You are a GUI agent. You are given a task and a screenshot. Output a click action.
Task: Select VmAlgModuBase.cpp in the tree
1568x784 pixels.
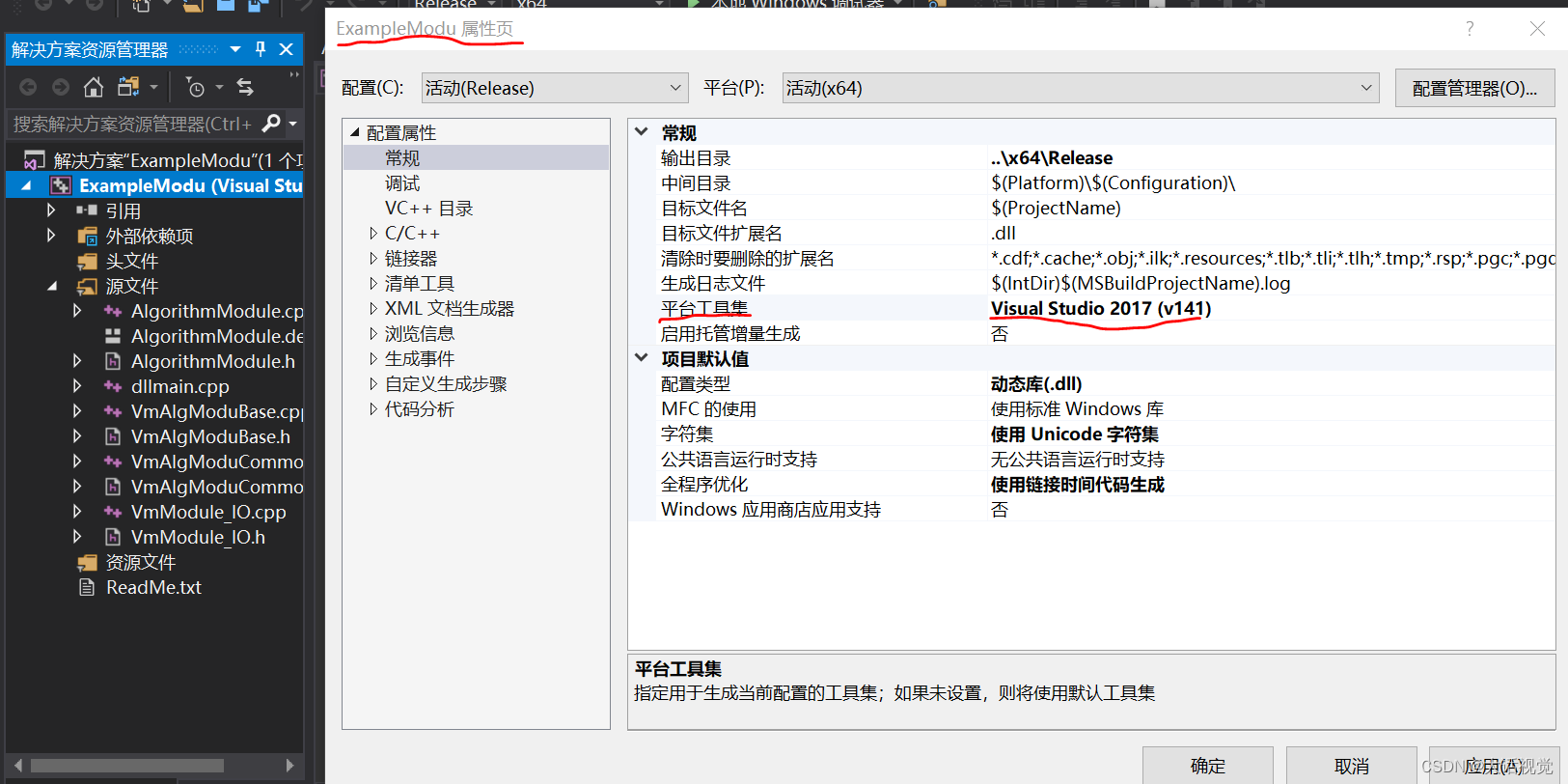(x=217, y=411)
